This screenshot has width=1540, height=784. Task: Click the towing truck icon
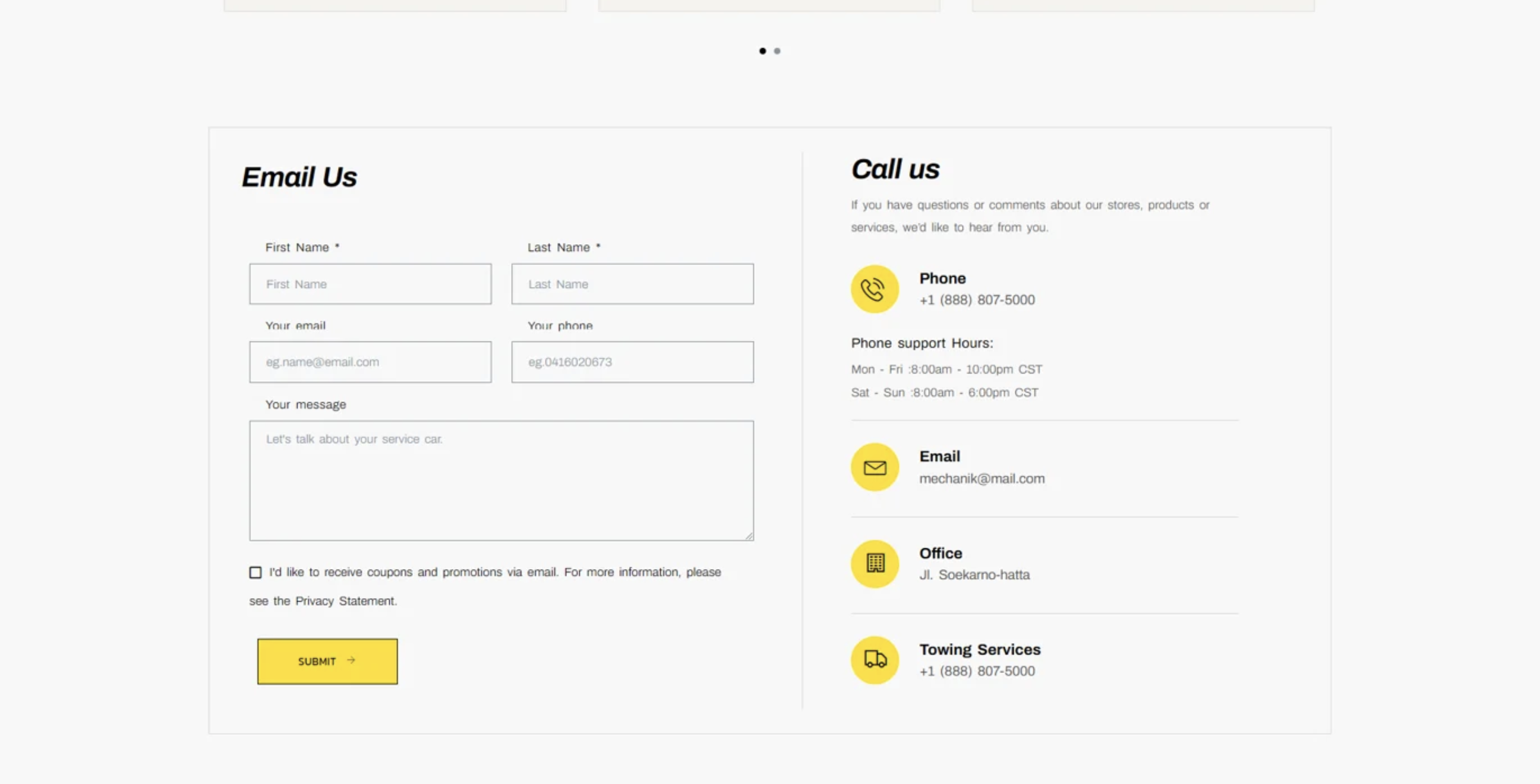(x=874, y=660)
